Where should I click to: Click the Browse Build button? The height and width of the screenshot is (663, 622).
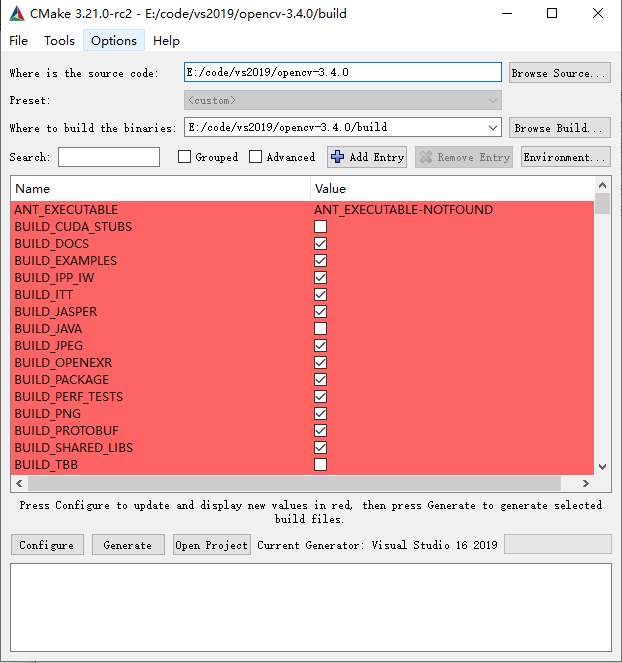click(x=559, y=128)
